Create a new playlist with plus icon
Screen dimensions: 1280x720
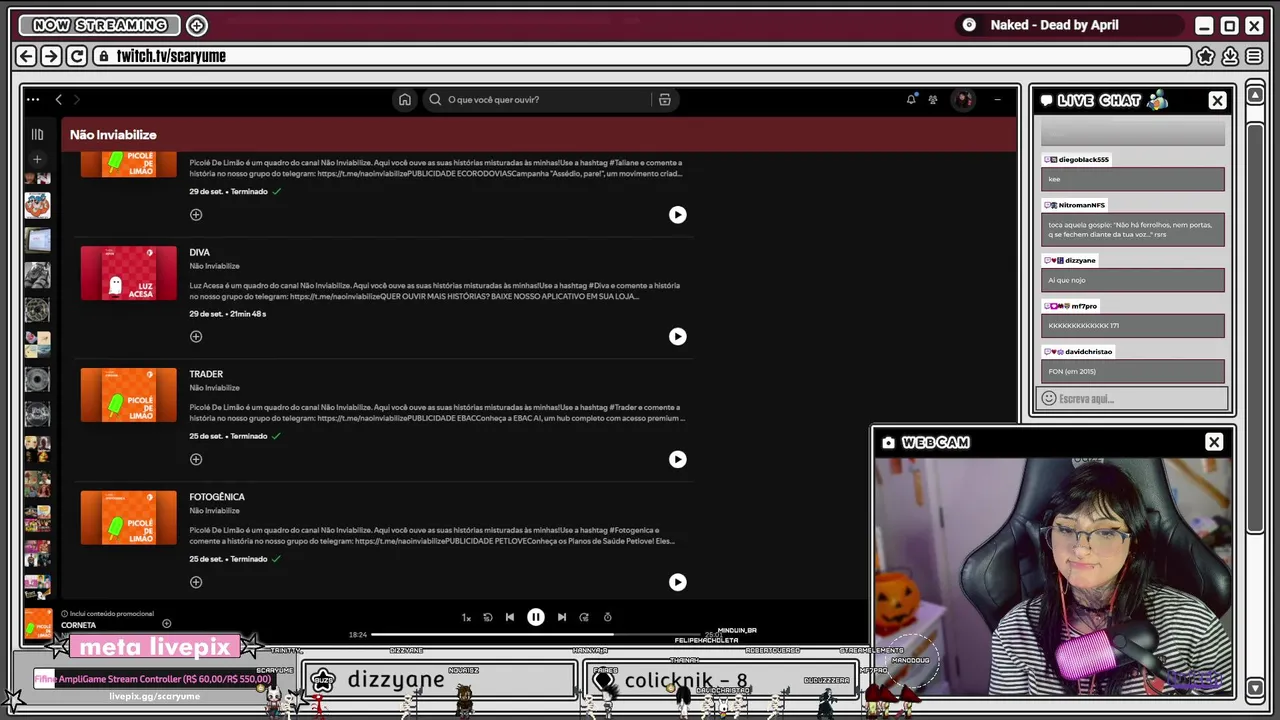pos(37,159)
